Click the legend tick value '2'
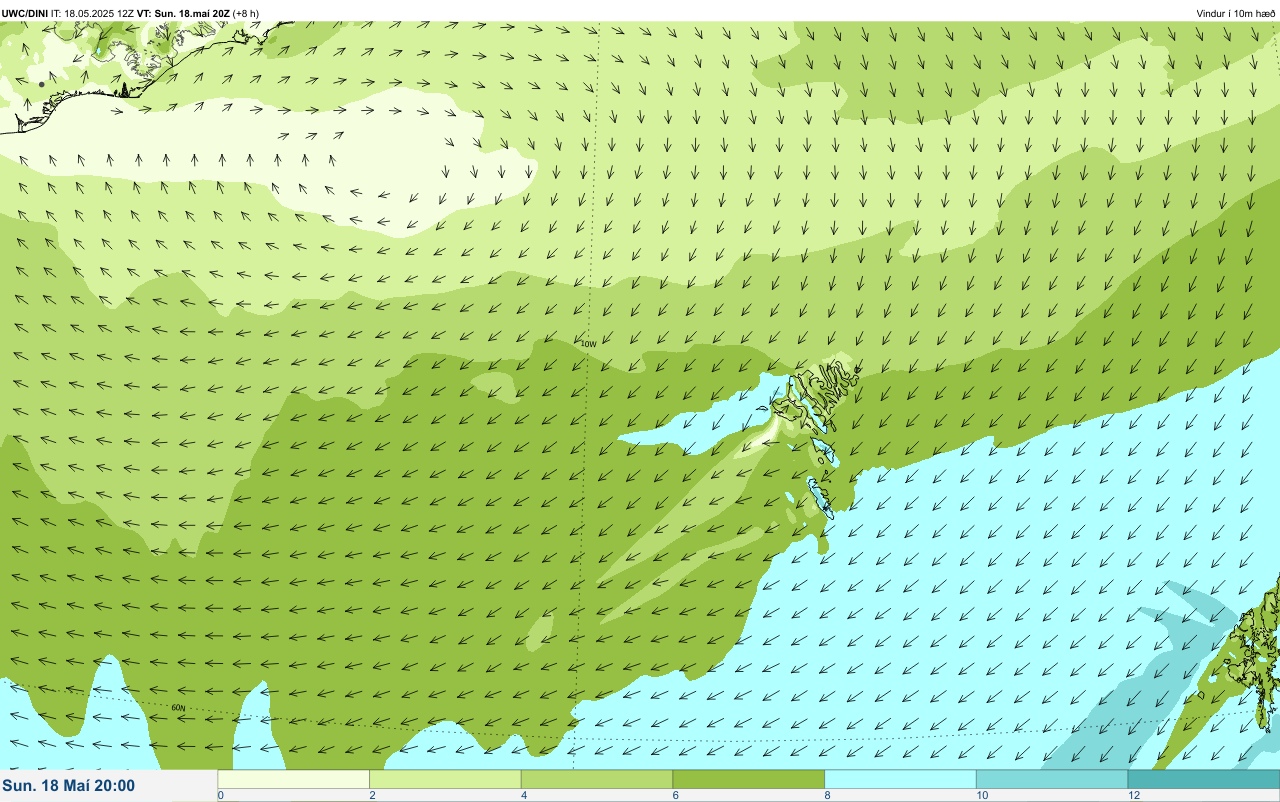 [x=372, y=795]
